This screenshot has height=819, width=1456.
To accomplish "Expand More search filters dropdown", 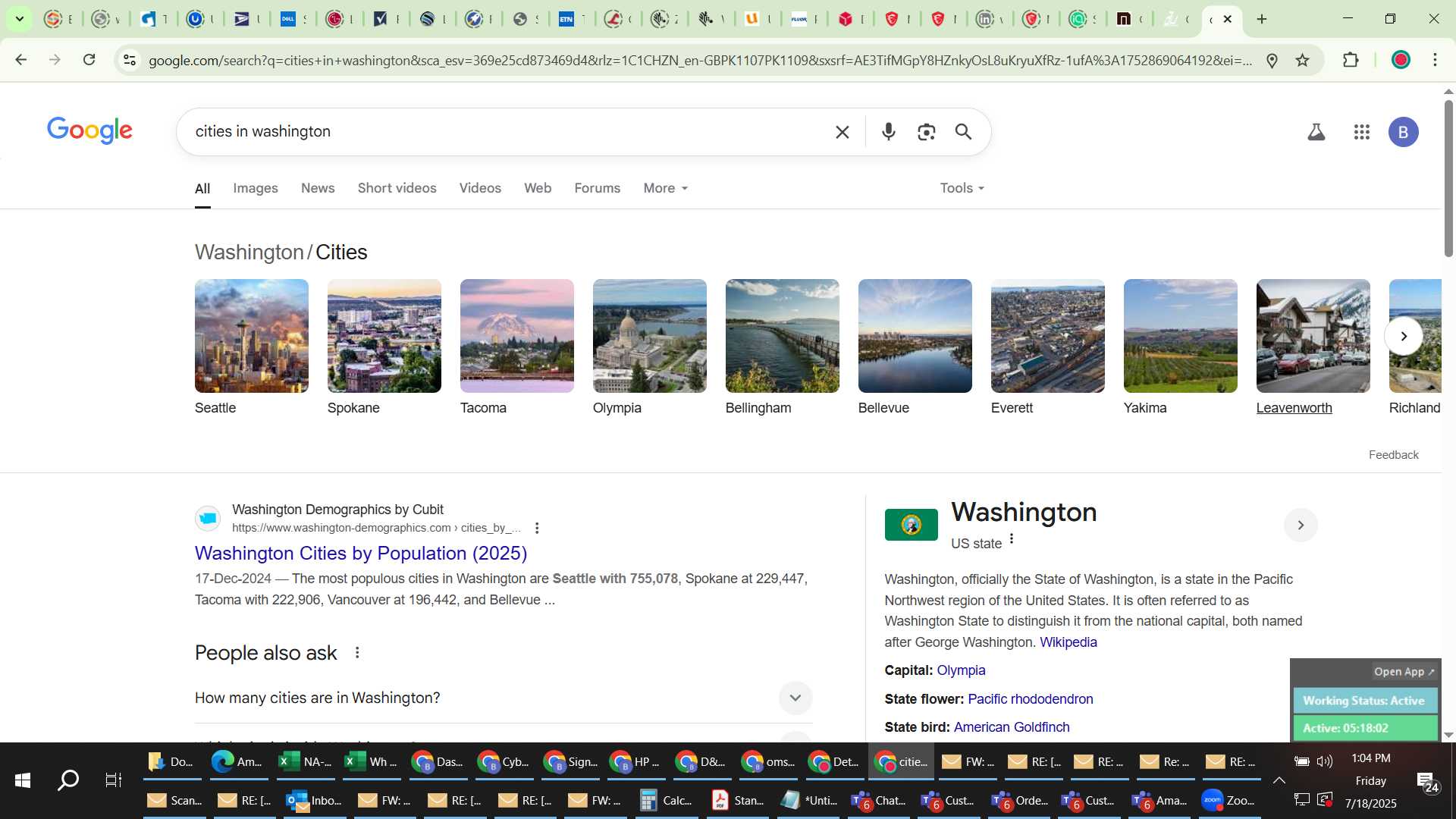I will coord(665,188).
